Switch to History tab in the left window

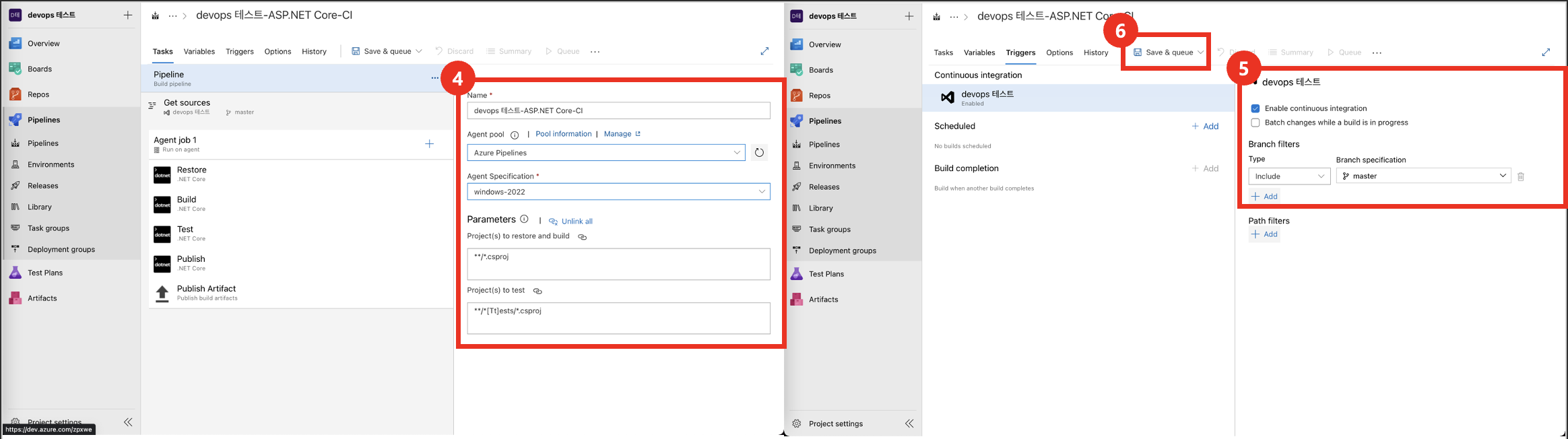[314, 51]
